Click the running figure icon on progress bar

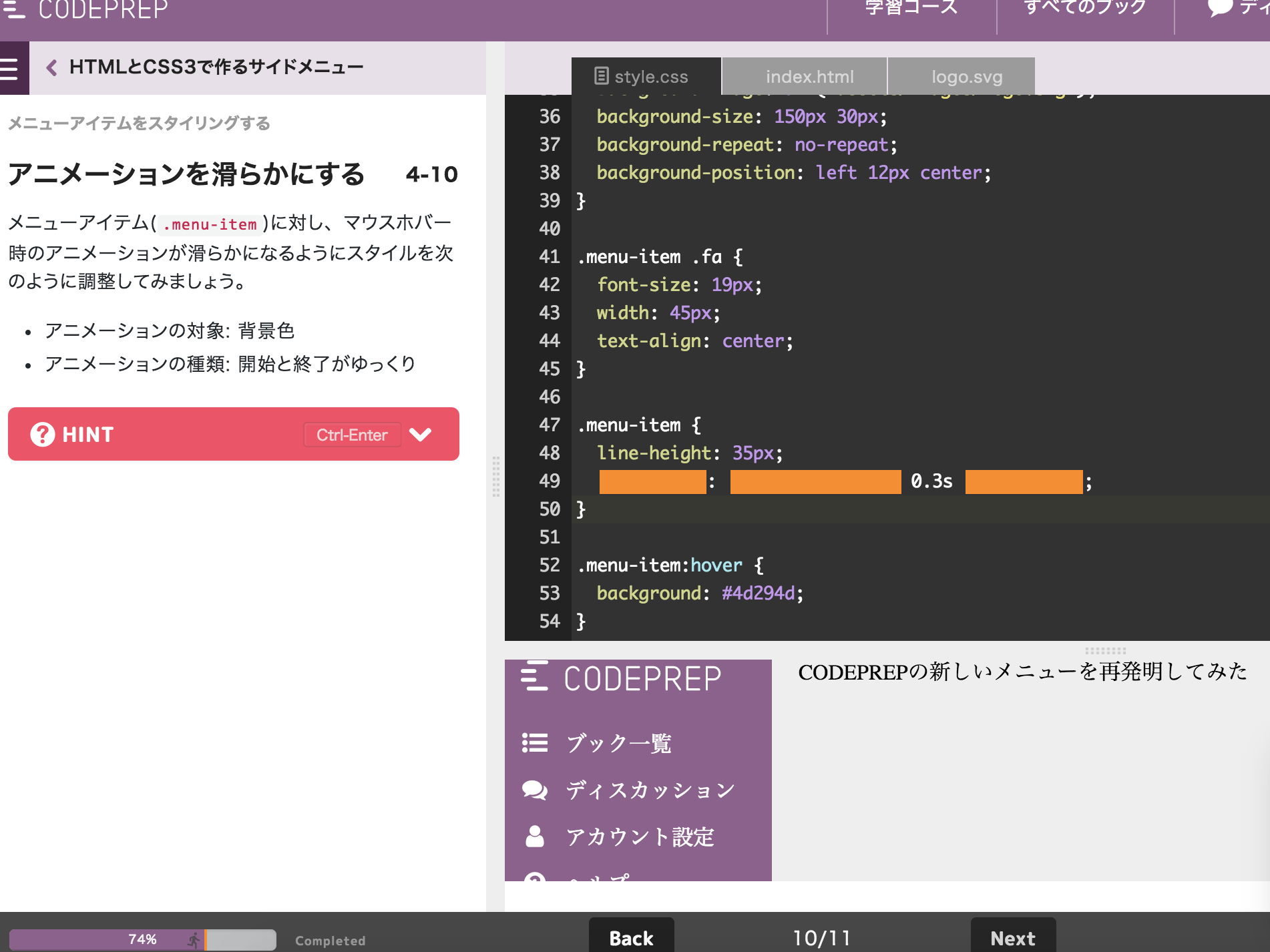coord(194,940)
